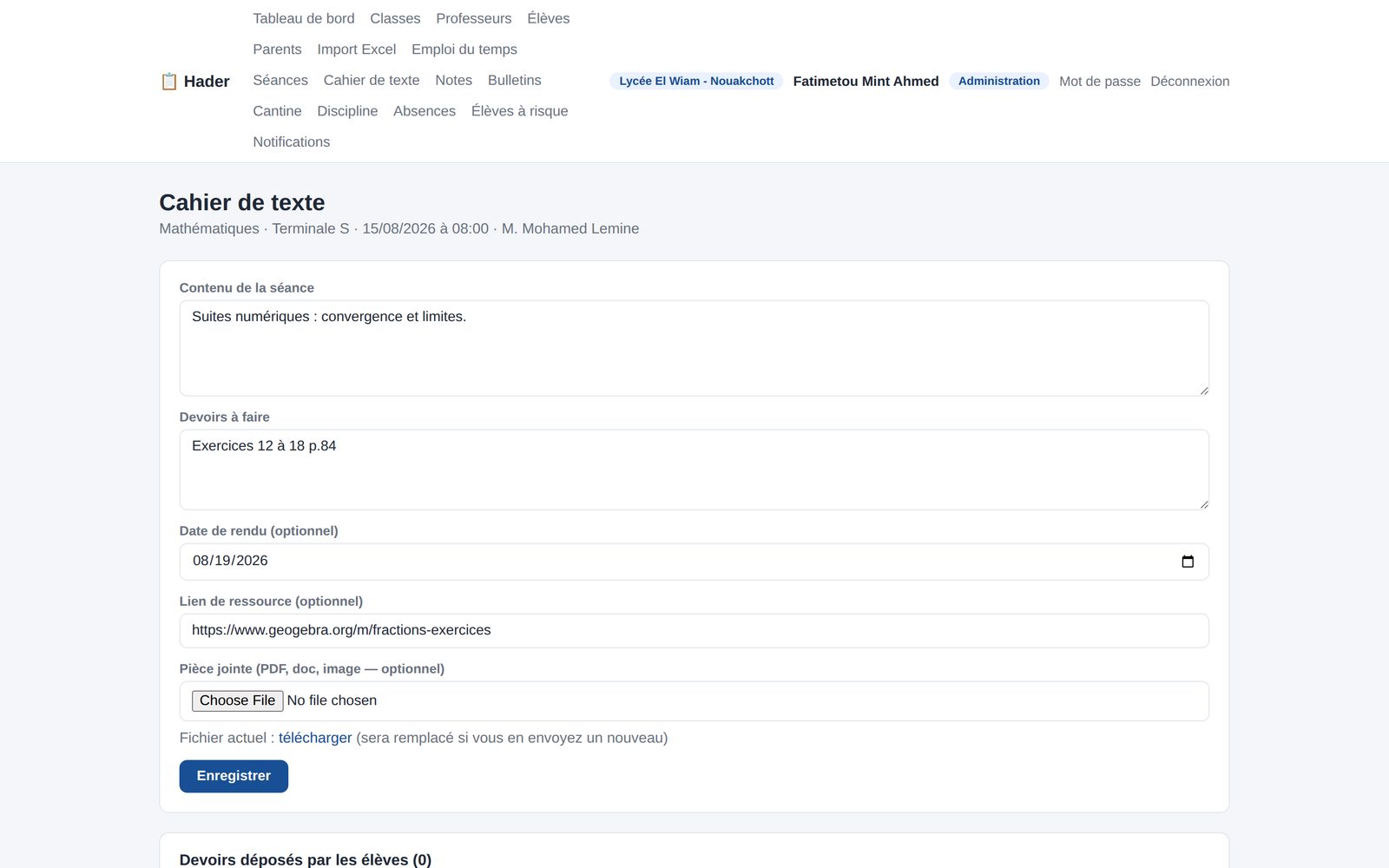Open Professeurs section
This screenshot has width=1389, height=868.
coord(474,18)
